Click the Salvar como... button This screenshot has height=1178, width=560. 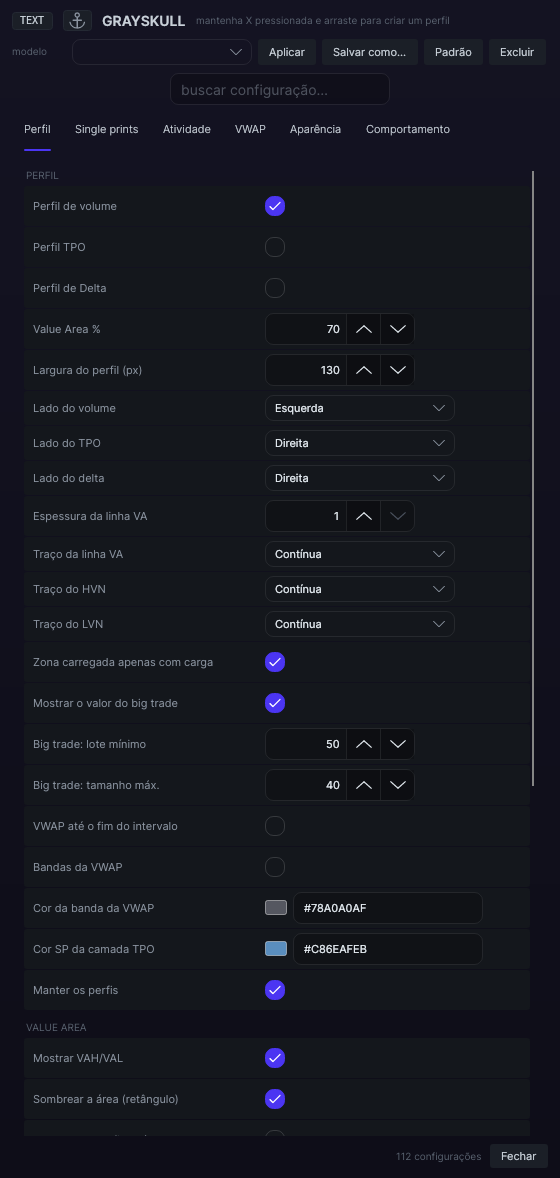(x=370, y=52)
